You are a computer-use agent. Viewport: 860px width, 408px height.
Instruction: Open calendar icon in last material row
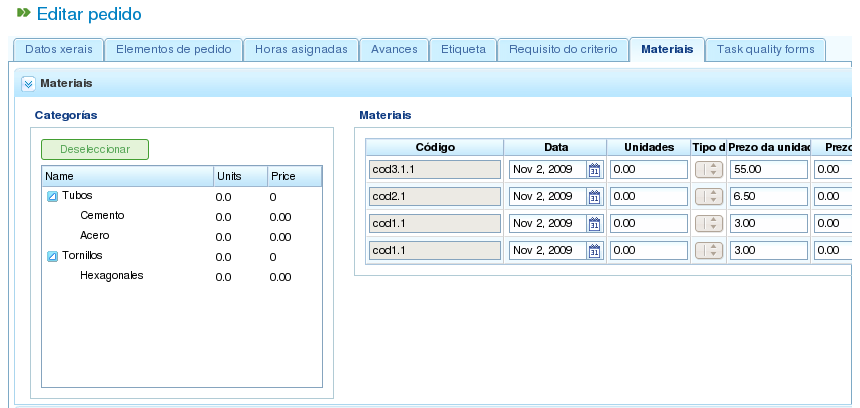[x=594, y=251]
